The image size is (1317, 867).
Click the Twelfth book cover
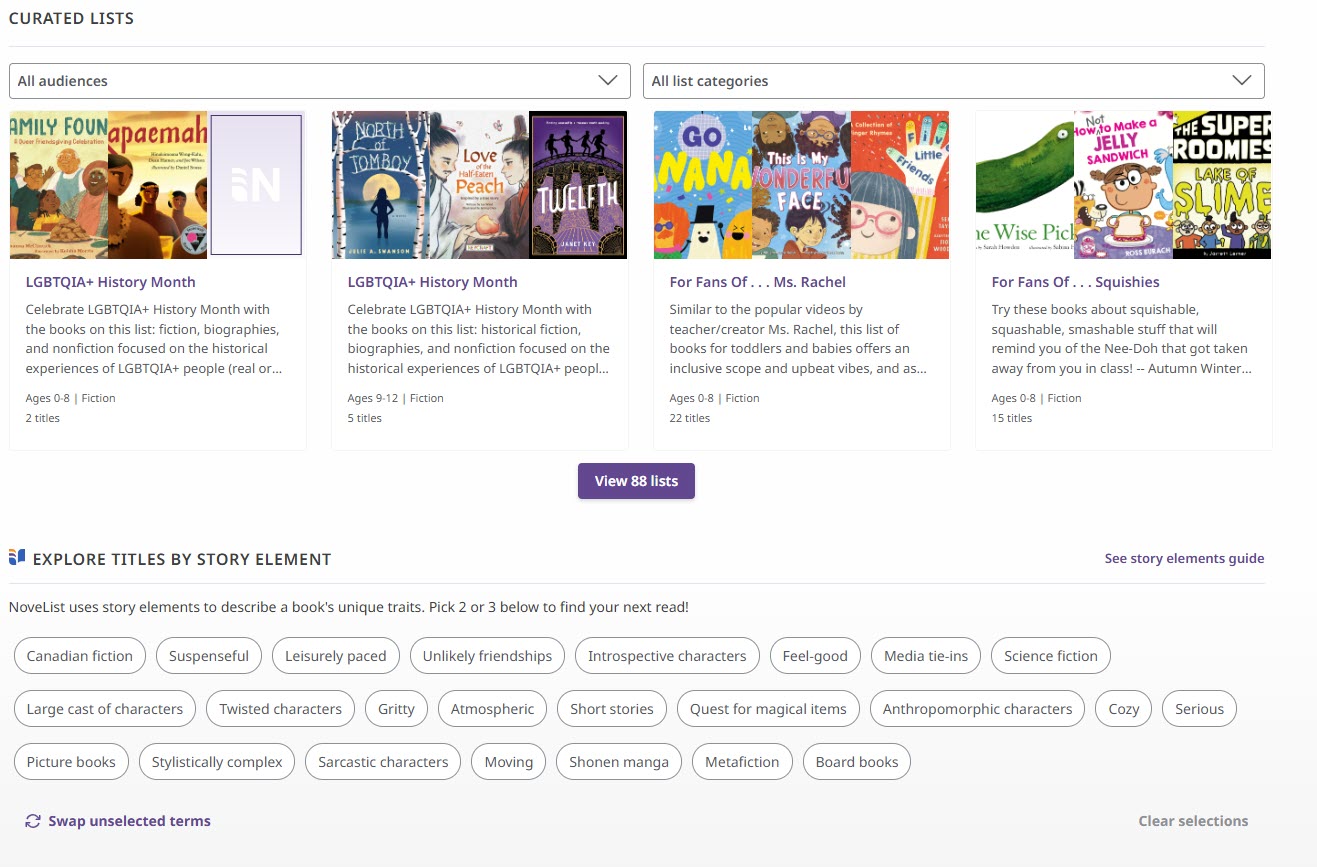point(578,185)
